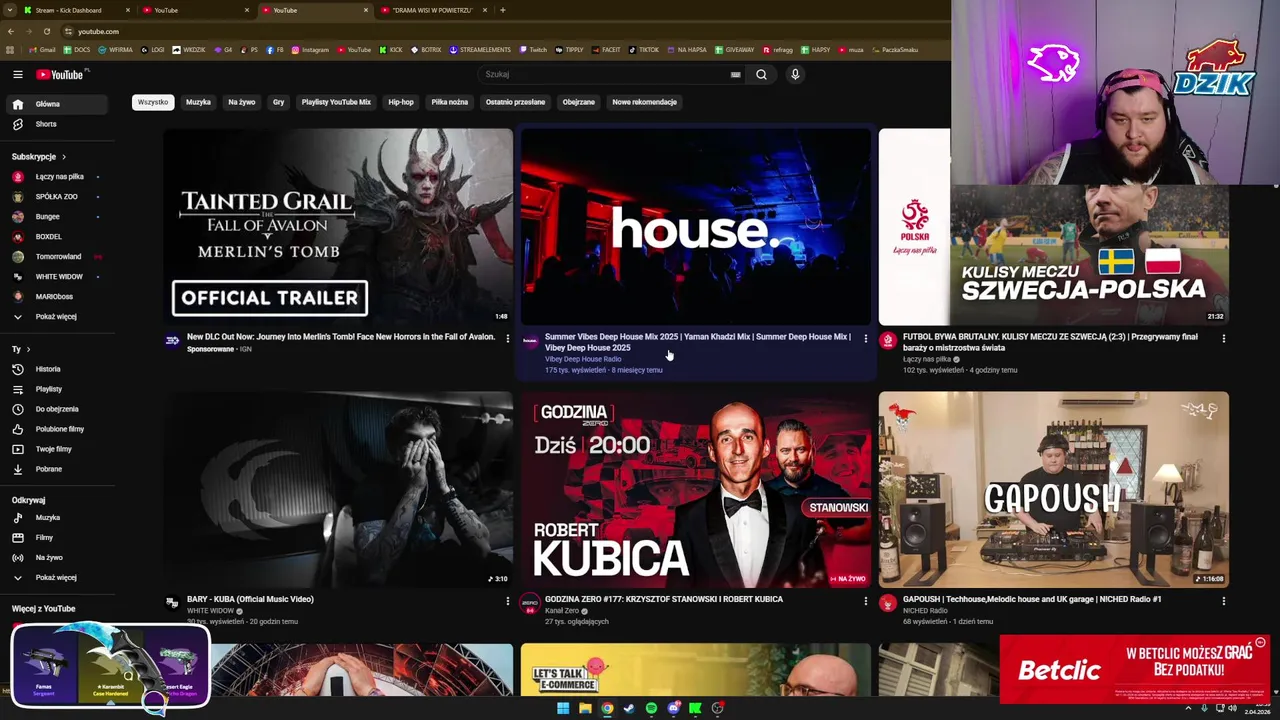Open options menu for GAPOUSH video

(1223, 601)
